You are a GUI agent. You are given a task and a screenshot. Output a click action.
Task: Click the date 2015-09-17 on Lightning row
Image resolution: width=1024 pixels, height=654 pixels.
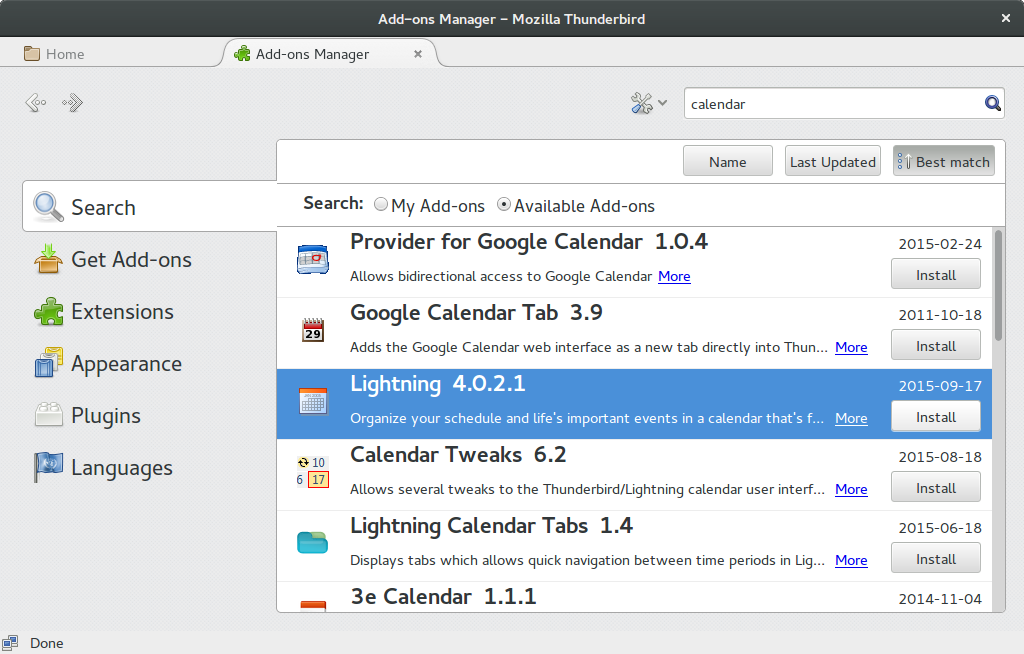click(x=940, y=385)
